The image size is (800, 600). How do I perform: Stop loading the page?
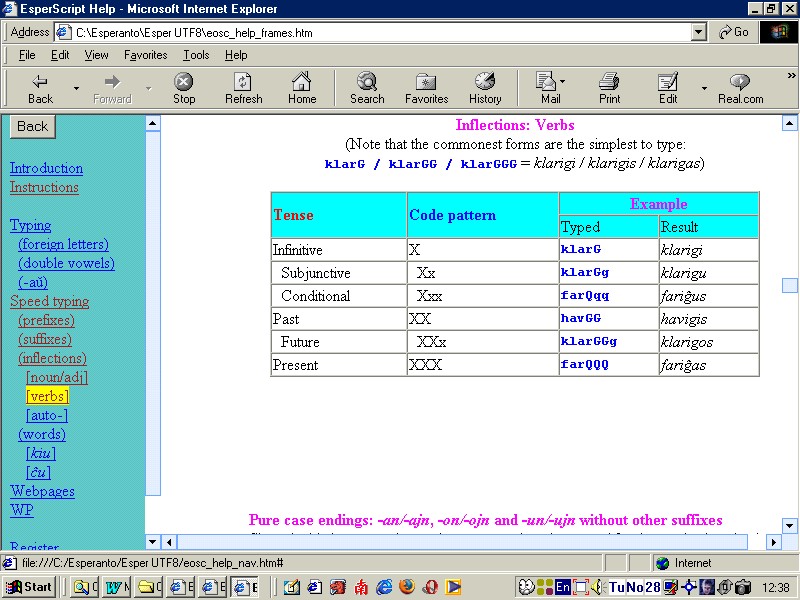tap(184, 87)
